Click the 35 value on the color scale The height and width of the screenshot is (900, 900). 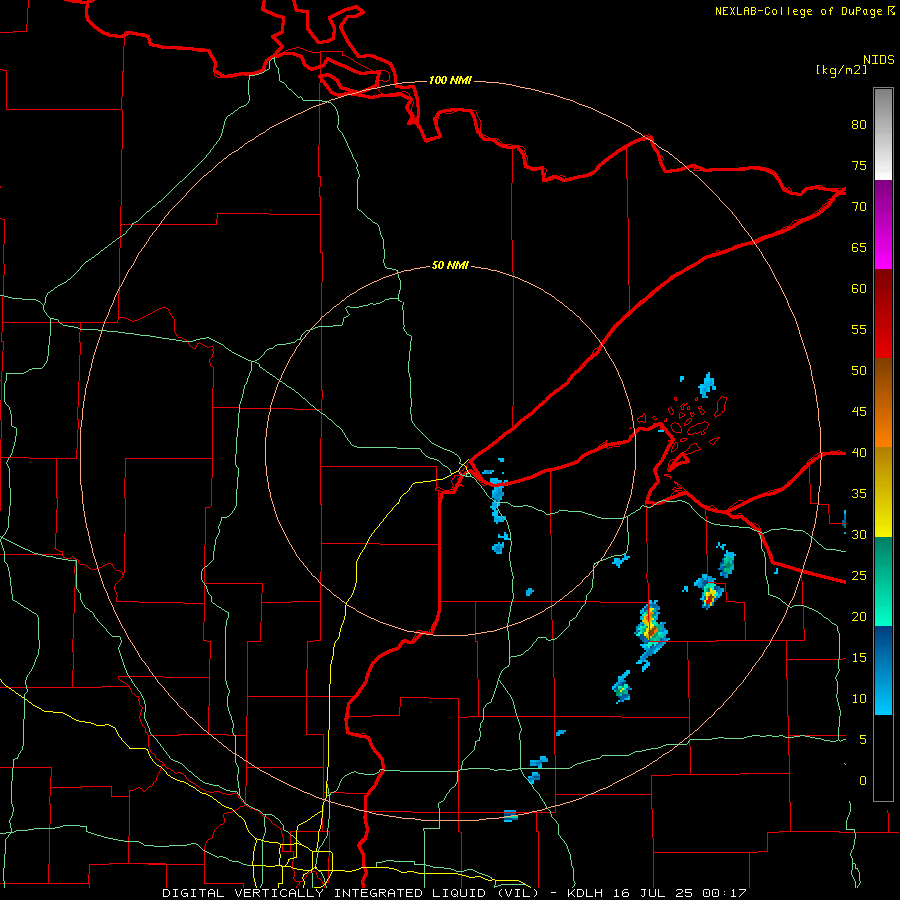click(x=859, y=494)
